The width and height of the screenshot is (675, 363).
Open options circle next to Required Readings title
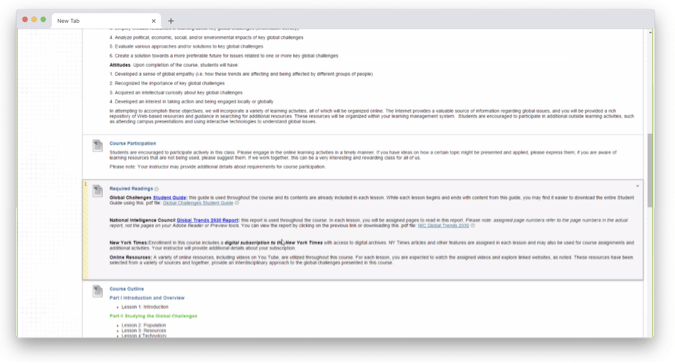157,189
